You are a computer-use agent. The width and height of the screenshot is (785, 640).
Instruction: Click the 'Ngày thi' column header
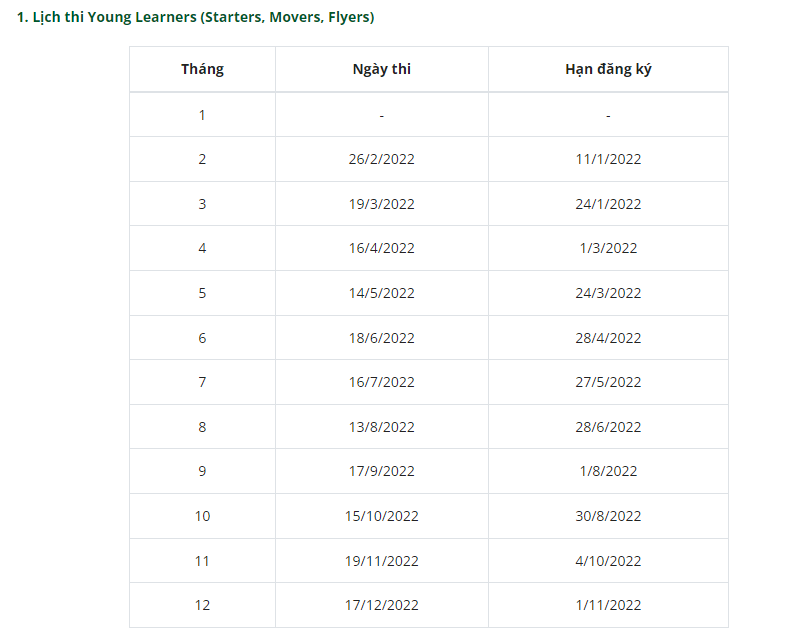(x=381, y=69)
